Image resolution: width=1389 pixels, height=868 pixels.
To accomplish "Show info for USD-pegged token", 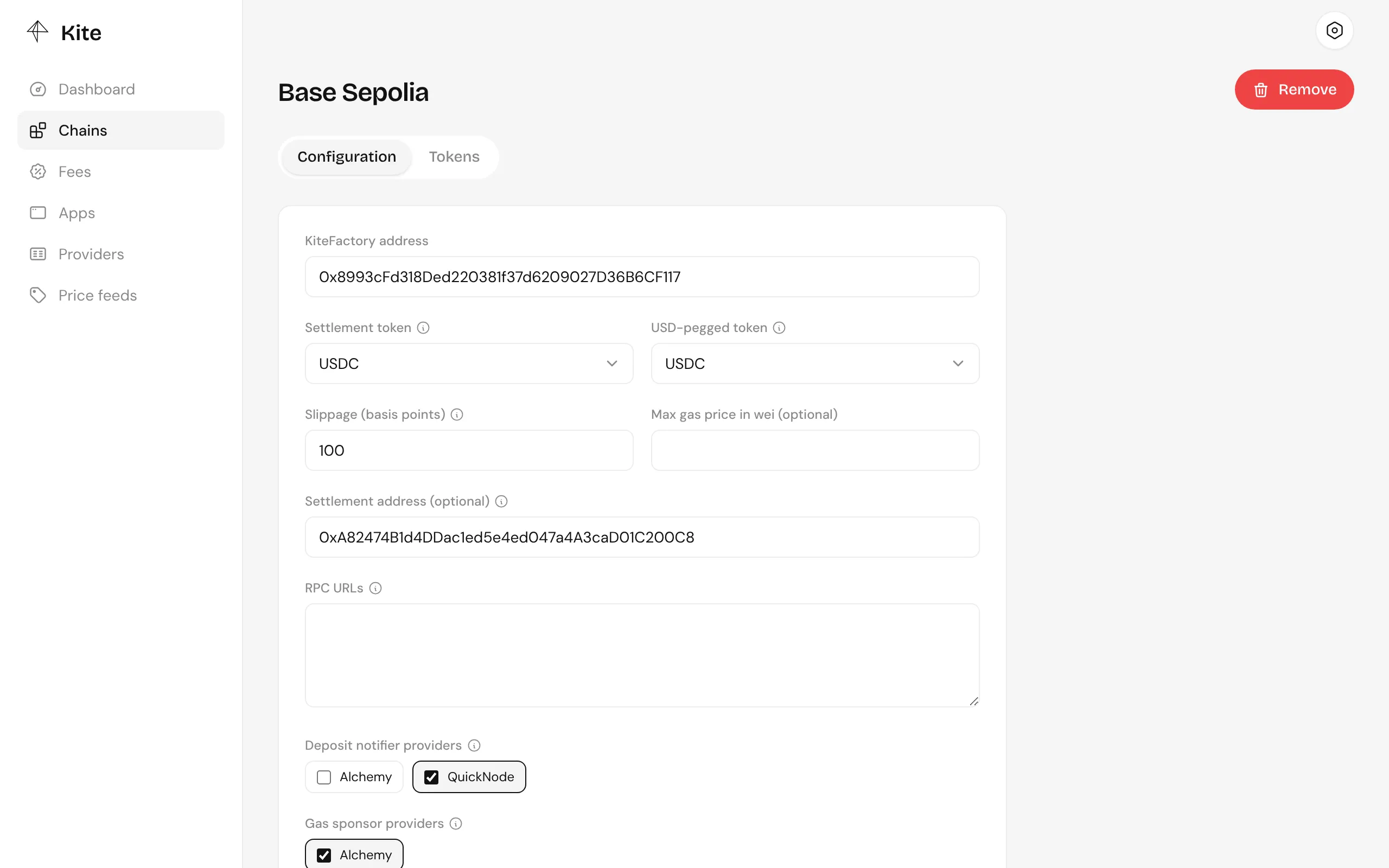I will coord(779,328).
